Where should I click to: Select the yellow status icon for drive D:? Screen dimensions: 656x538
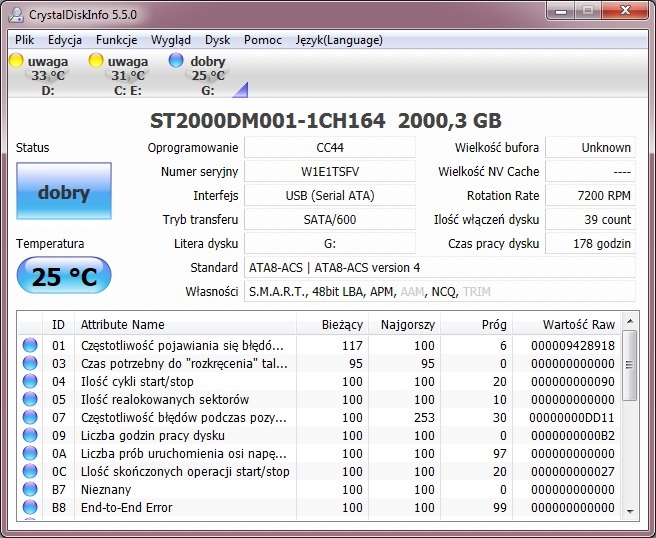pyautogui.click(x=16, y=61)
